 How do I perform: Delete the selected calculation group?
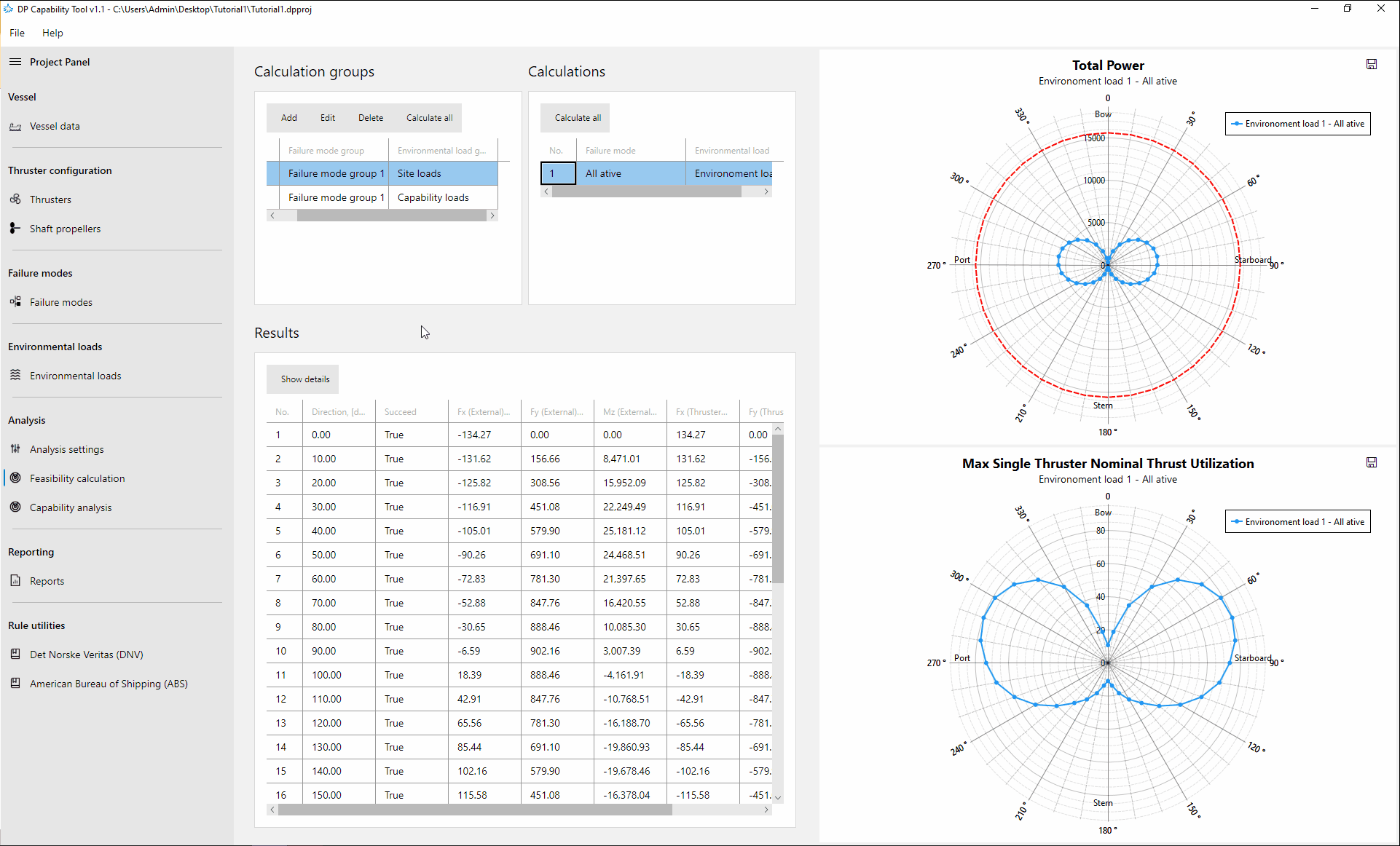coord(371,118)
